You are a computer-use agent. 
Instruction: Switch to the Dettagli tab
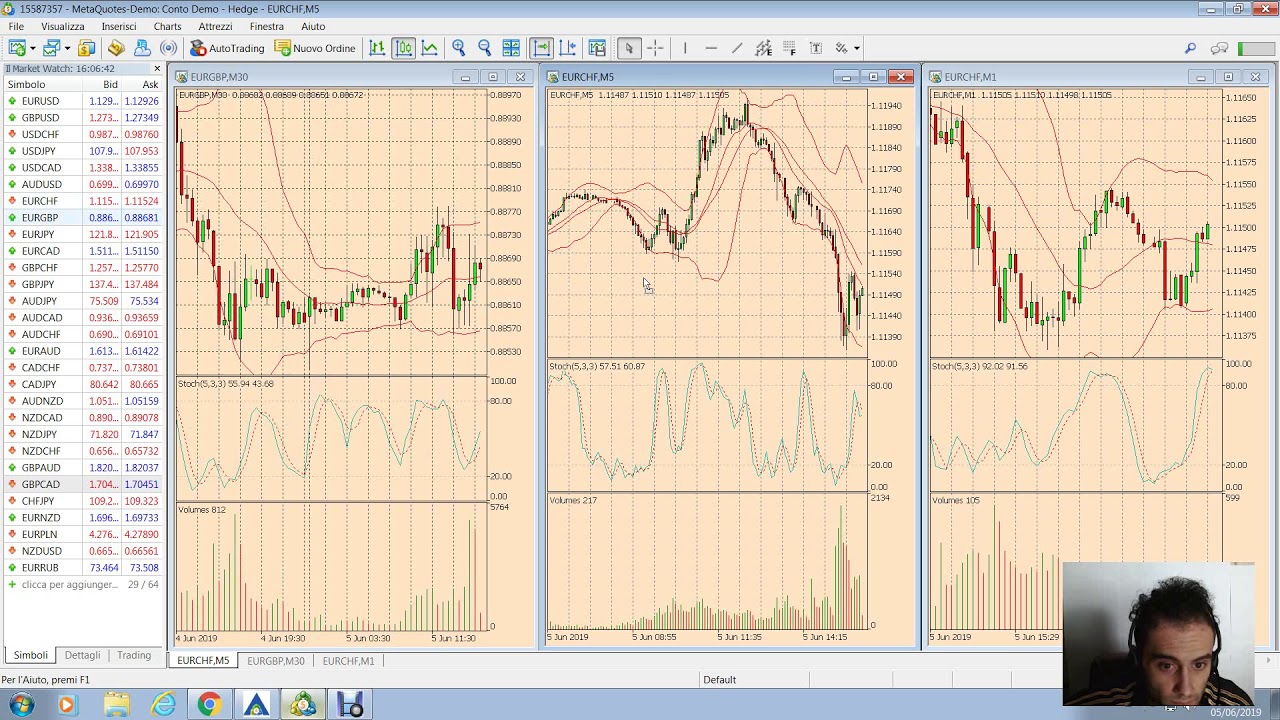(82, 655)
